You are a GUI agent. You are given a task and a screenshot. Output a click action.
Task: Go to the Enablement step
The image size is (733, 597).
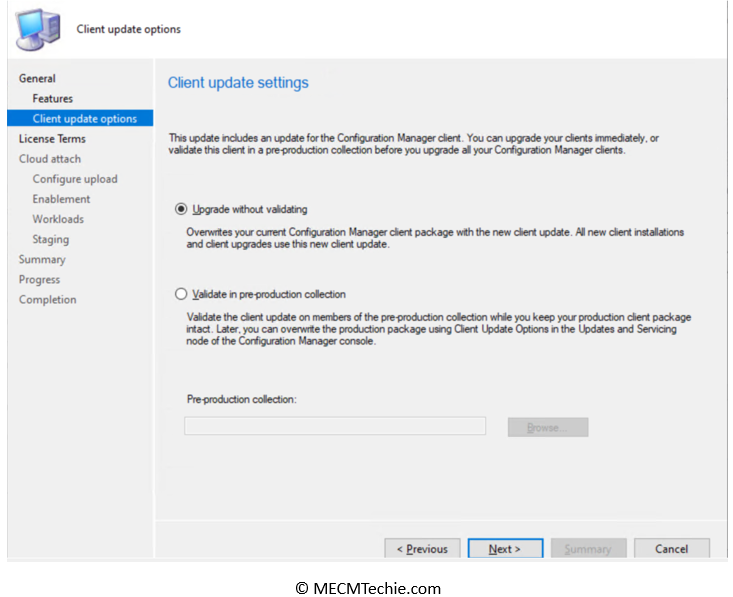(x=61, y=199)
